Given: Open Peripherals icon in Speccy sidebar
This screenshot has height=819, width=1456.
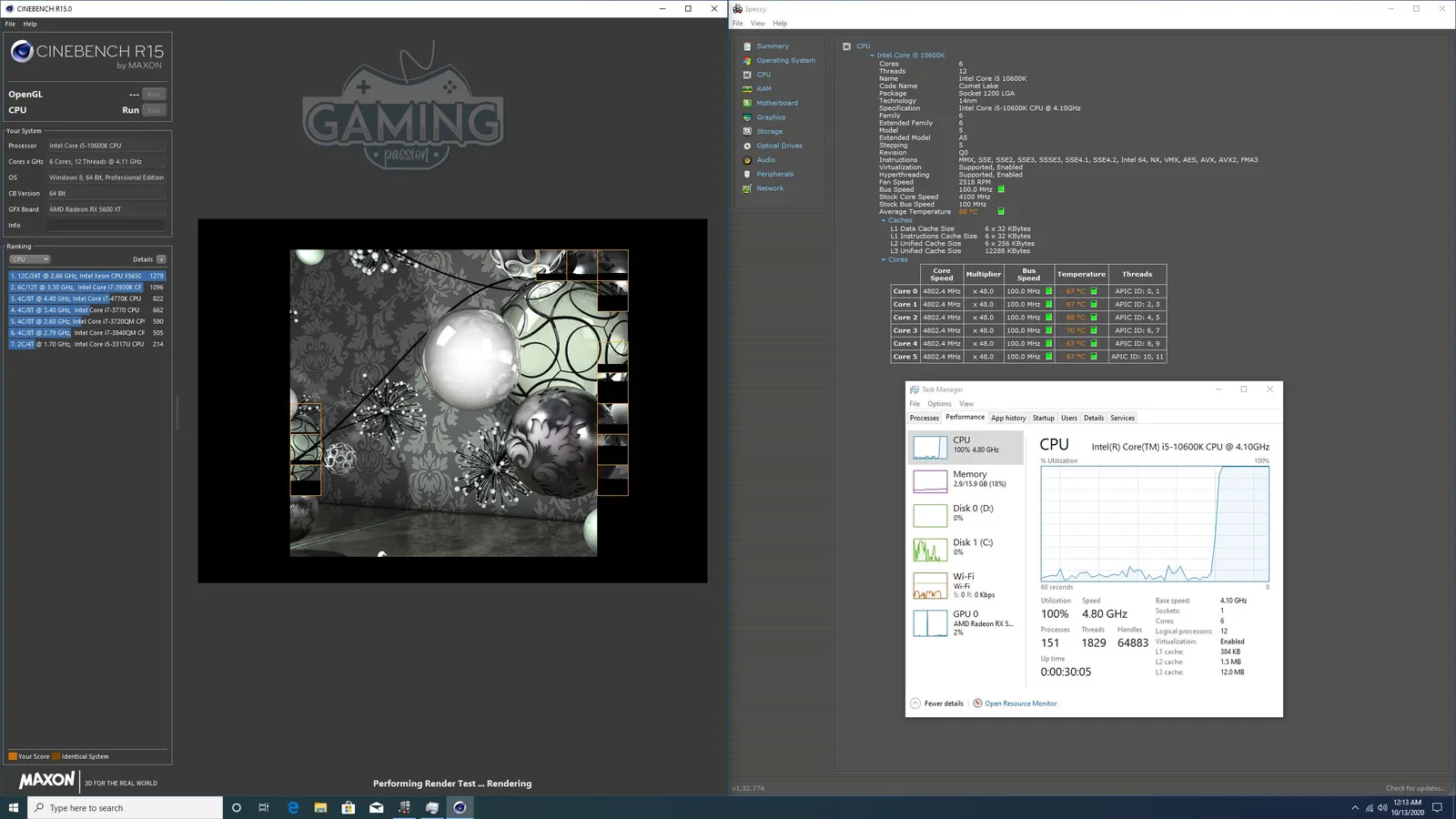Looking at the screenshot, I should tap(747, 174).
